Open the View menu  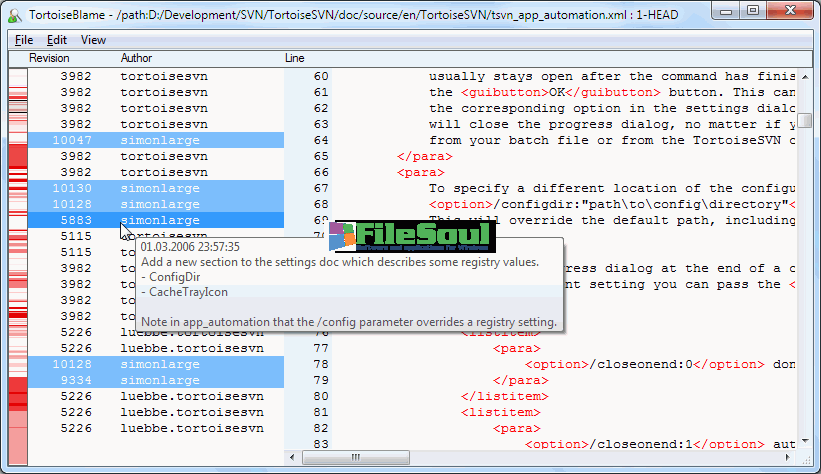point(93,40)
